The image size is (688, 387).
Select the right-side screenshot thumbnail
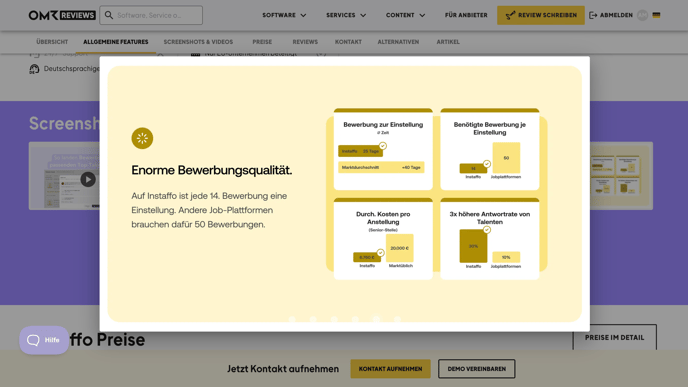point(621,176)
